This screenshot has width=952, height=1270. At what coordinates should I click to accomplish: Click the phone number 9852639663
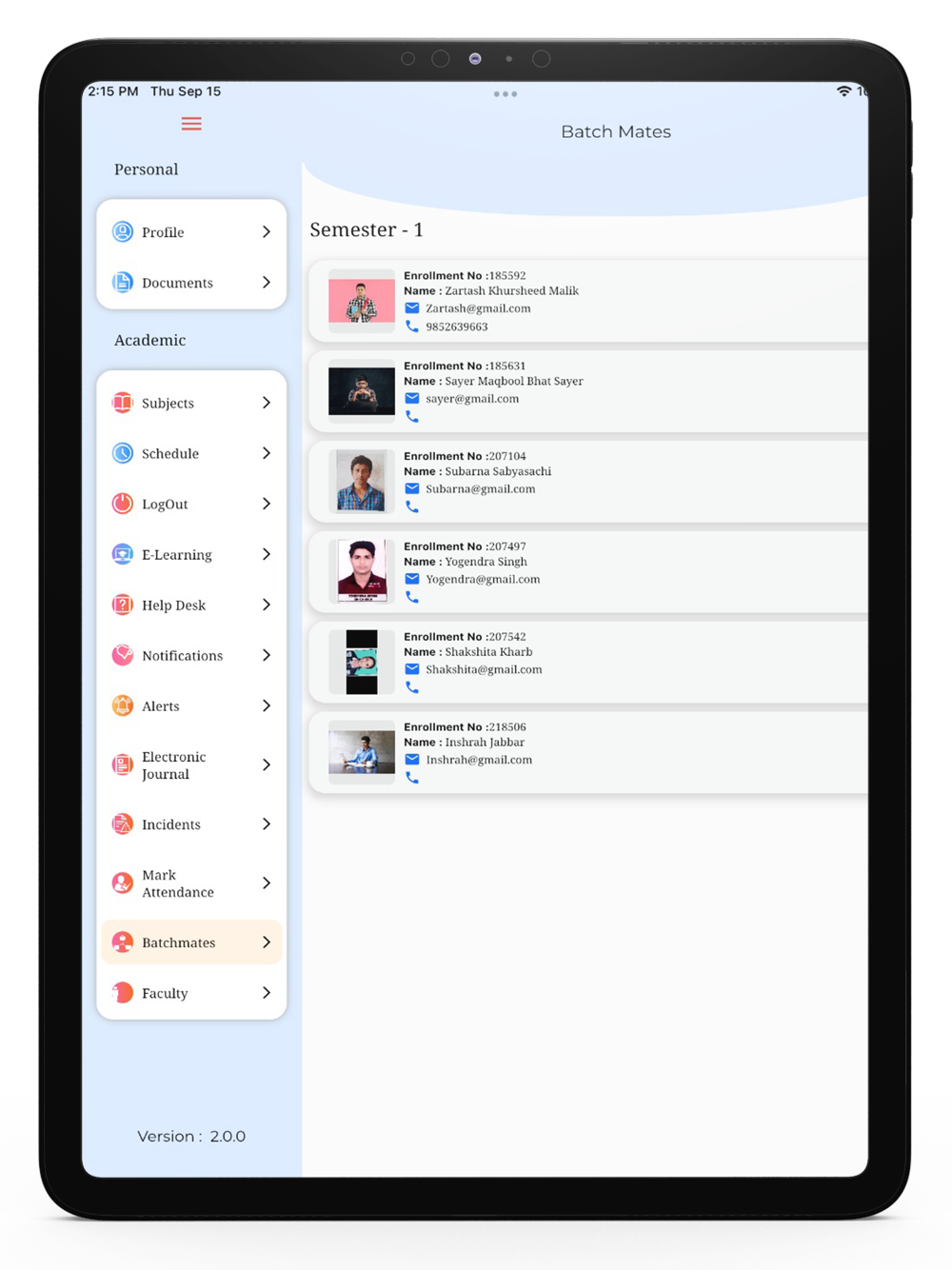[457, 327]
